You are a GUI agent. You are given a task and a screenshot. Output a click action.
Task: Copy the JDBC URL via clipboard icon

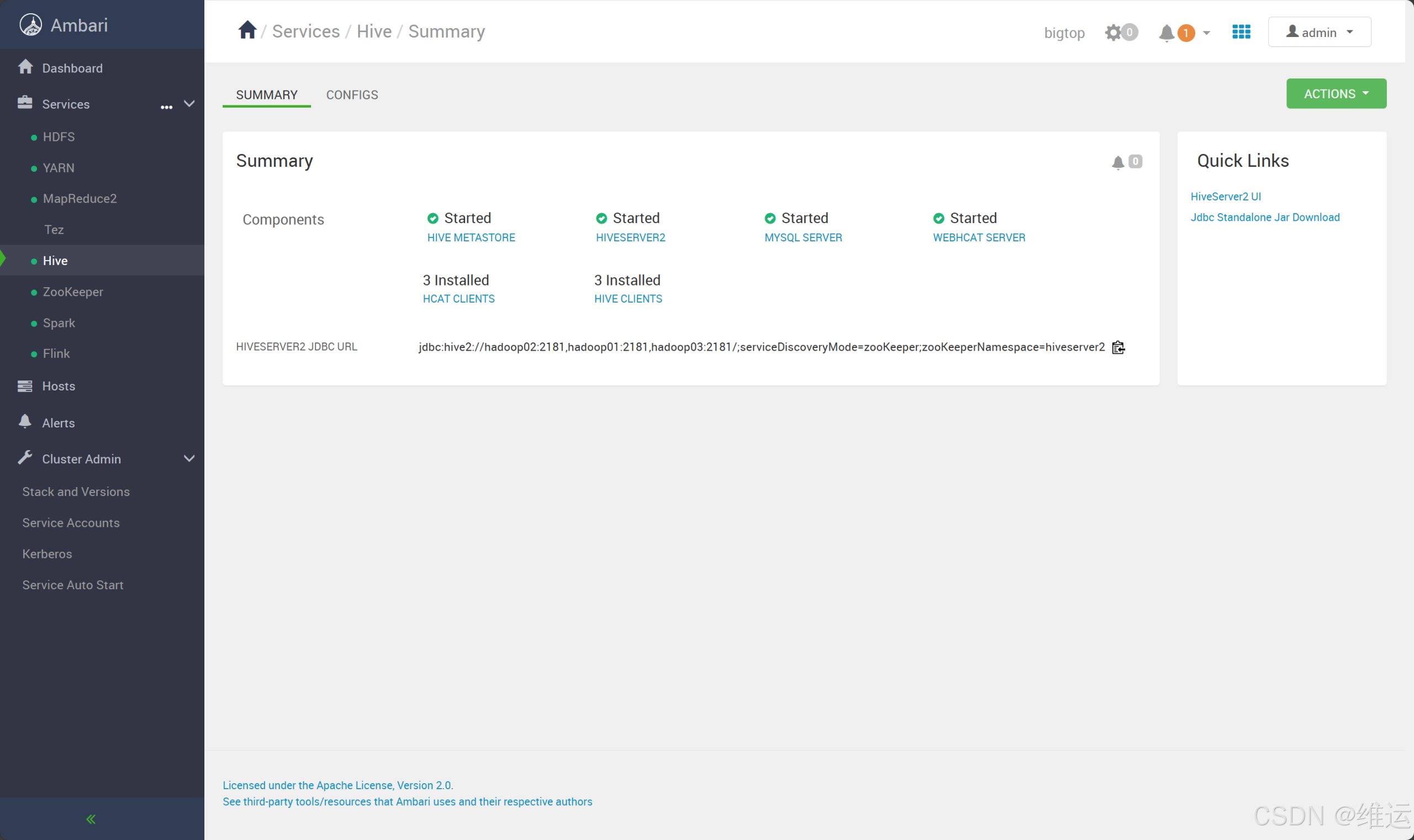1118,346
